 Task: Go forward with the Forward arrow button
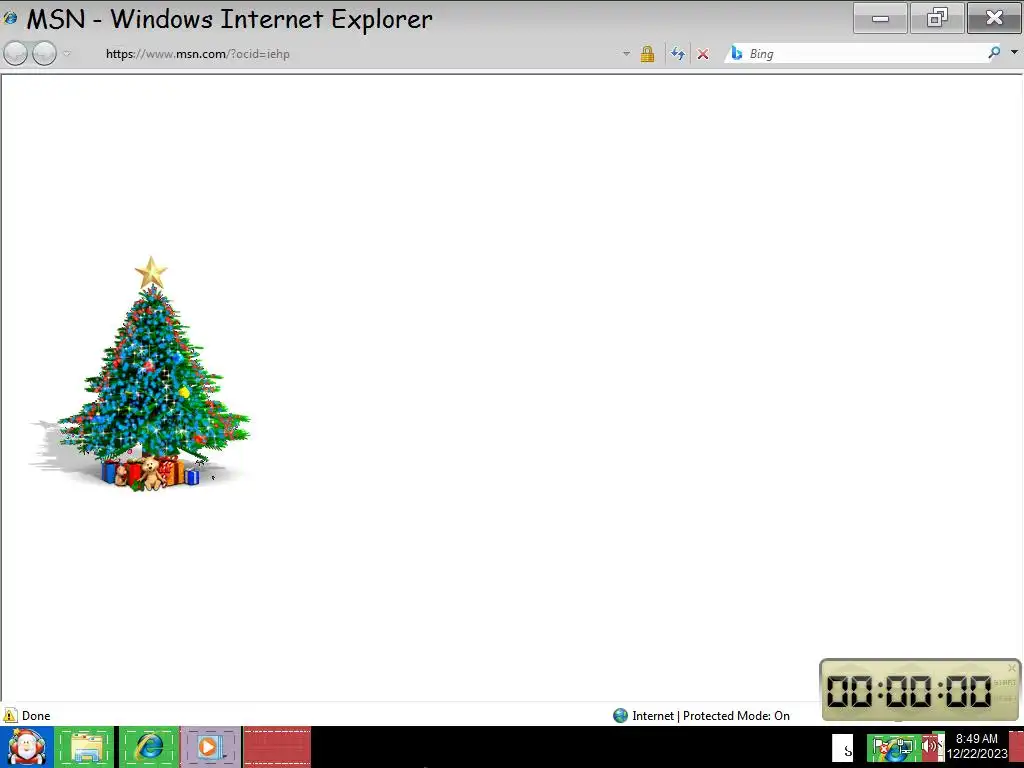[44, 54]
